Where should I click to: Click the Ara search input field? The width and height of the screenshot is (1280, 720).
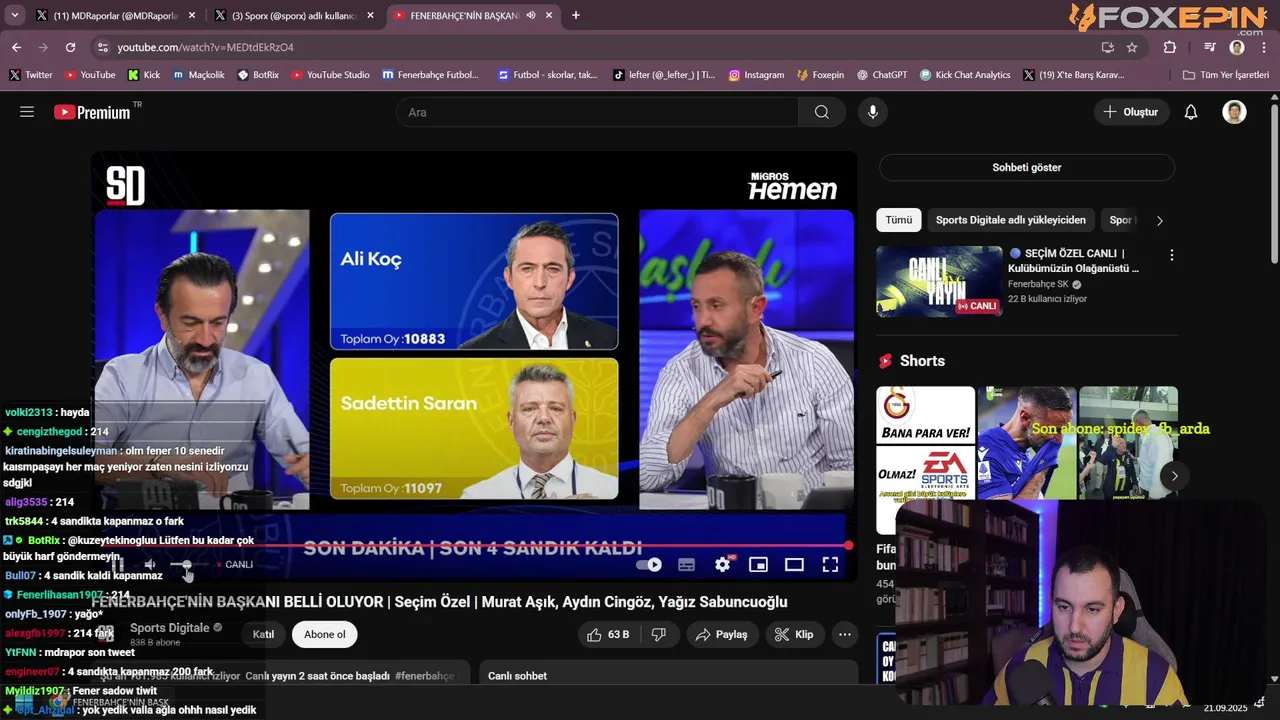pyautogui.click(x=597, y=112)
